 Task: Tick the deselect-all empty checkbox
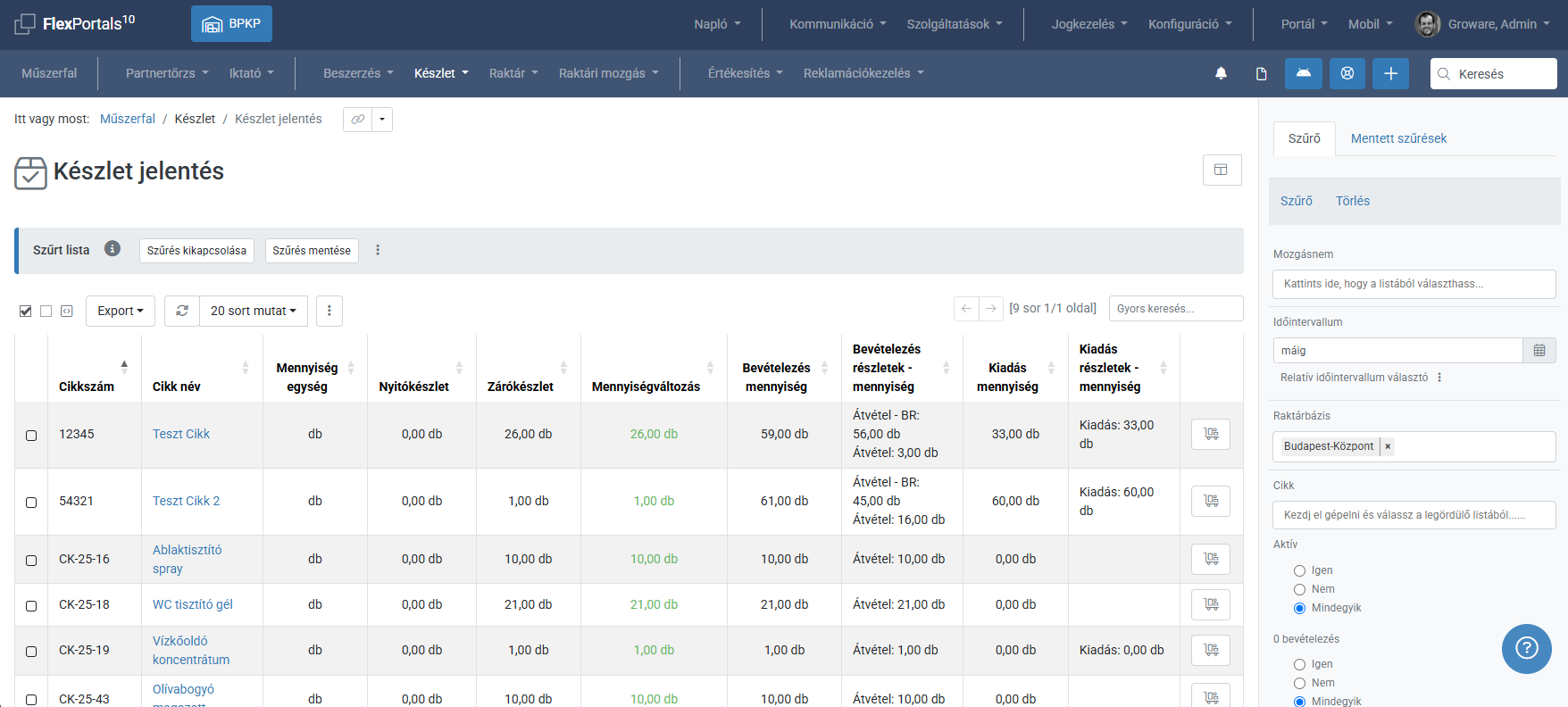coord(46,311)
